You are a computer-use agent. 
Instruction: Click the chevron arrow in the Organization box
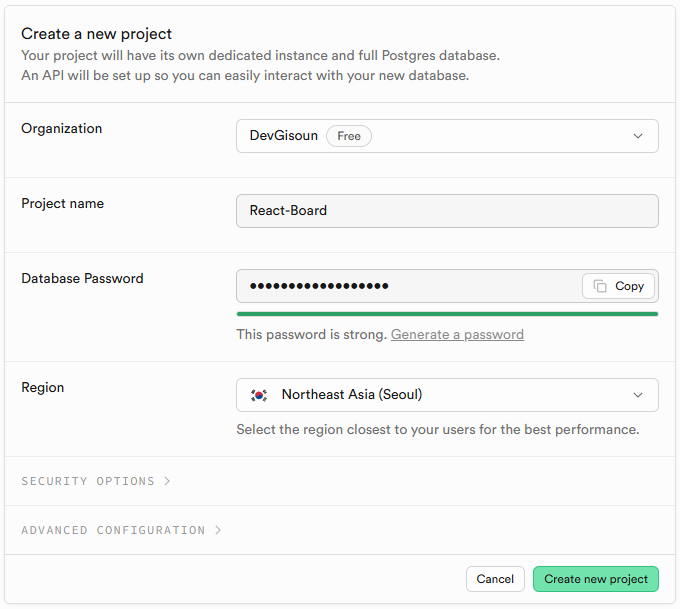[x=638, y=136]
